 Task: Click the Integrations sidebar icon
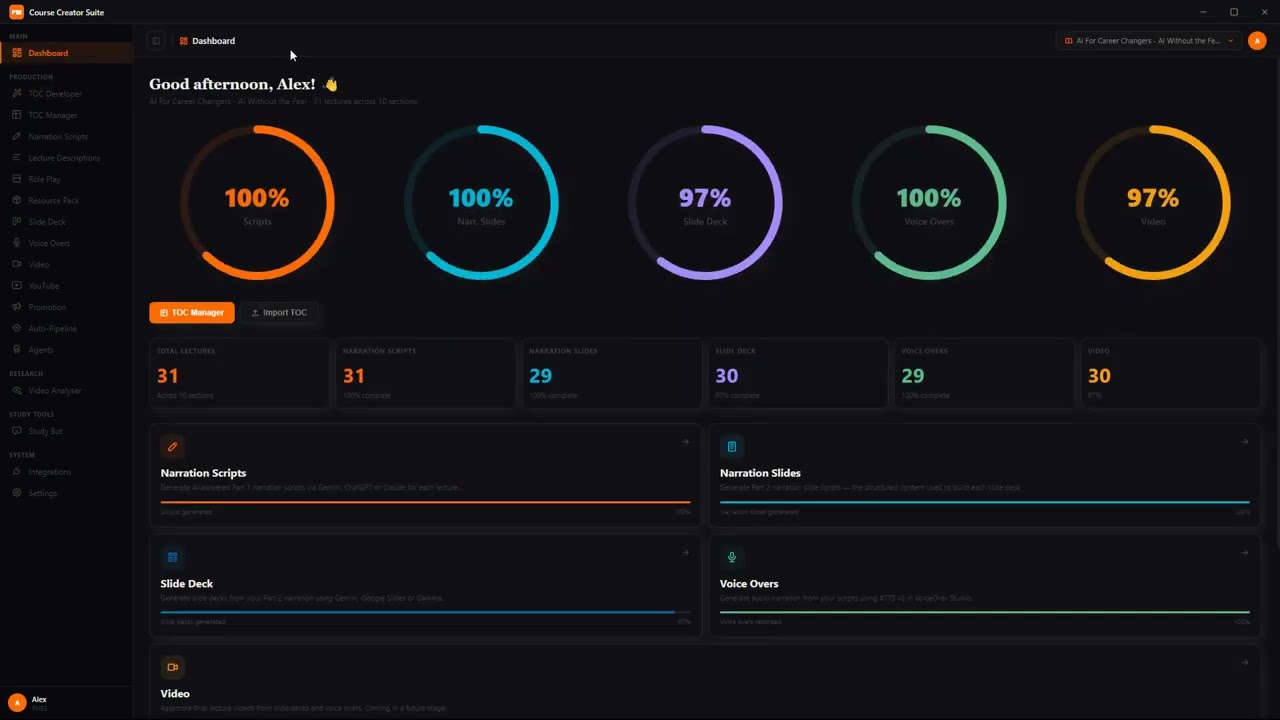point(17,472)
